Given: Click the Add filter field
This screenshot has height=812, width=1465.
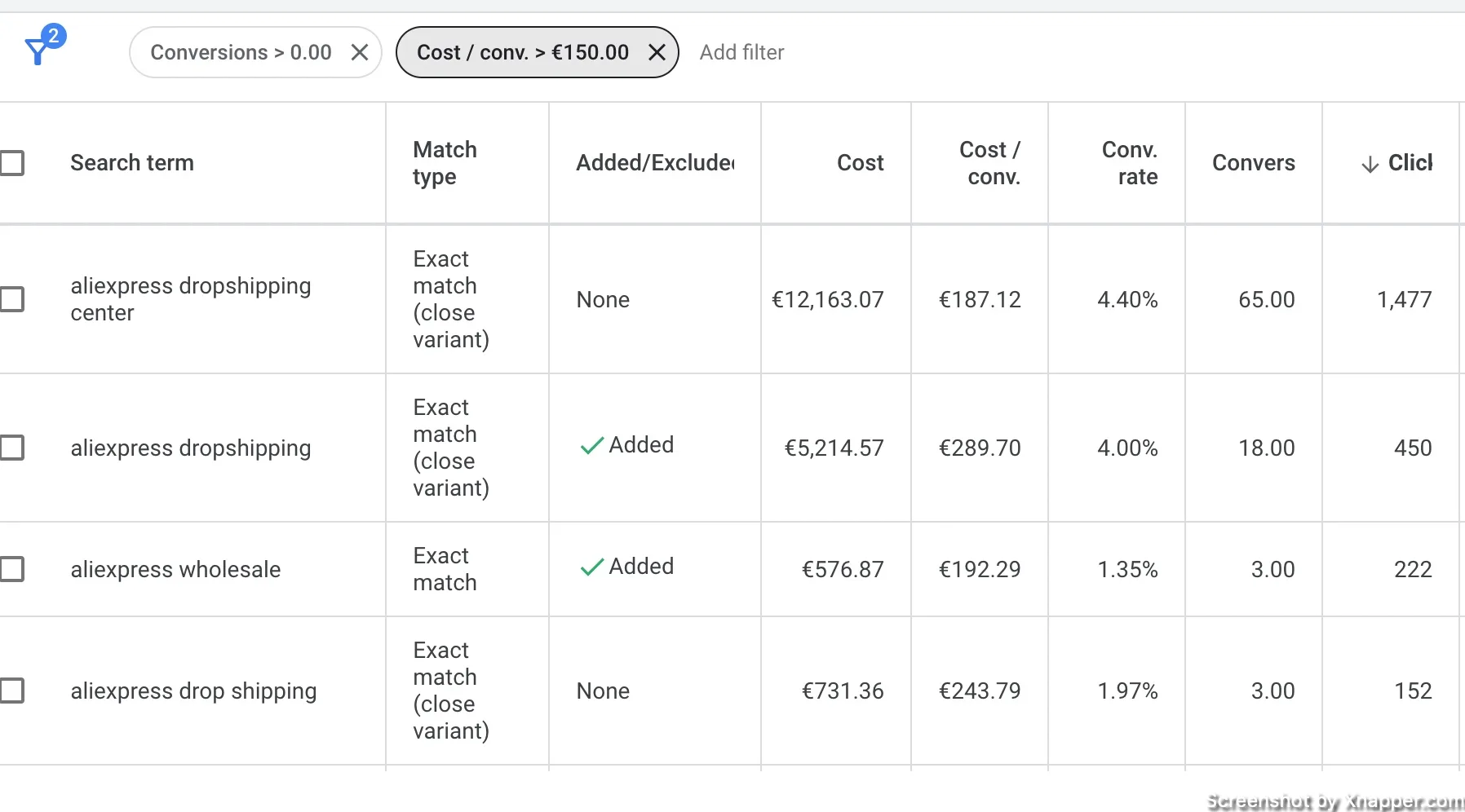Looking at the screenshot, I should pyautogui.click(x=741, y=52).
